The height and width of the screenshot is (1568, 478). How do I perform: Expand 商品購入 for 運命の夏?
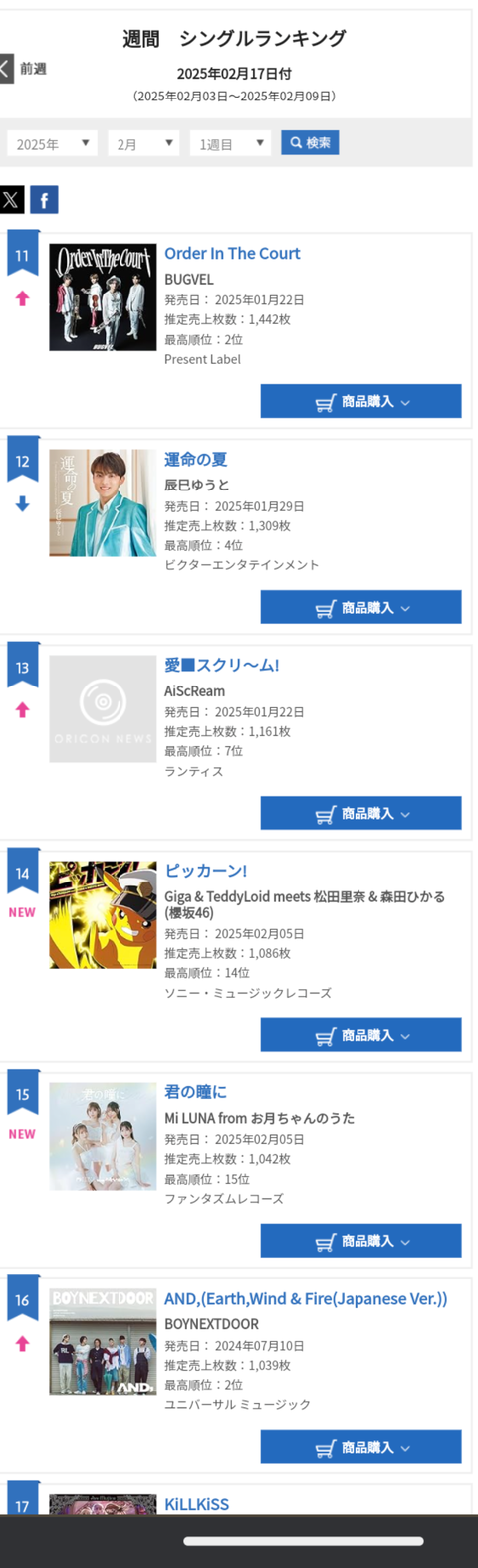[360, 607]
